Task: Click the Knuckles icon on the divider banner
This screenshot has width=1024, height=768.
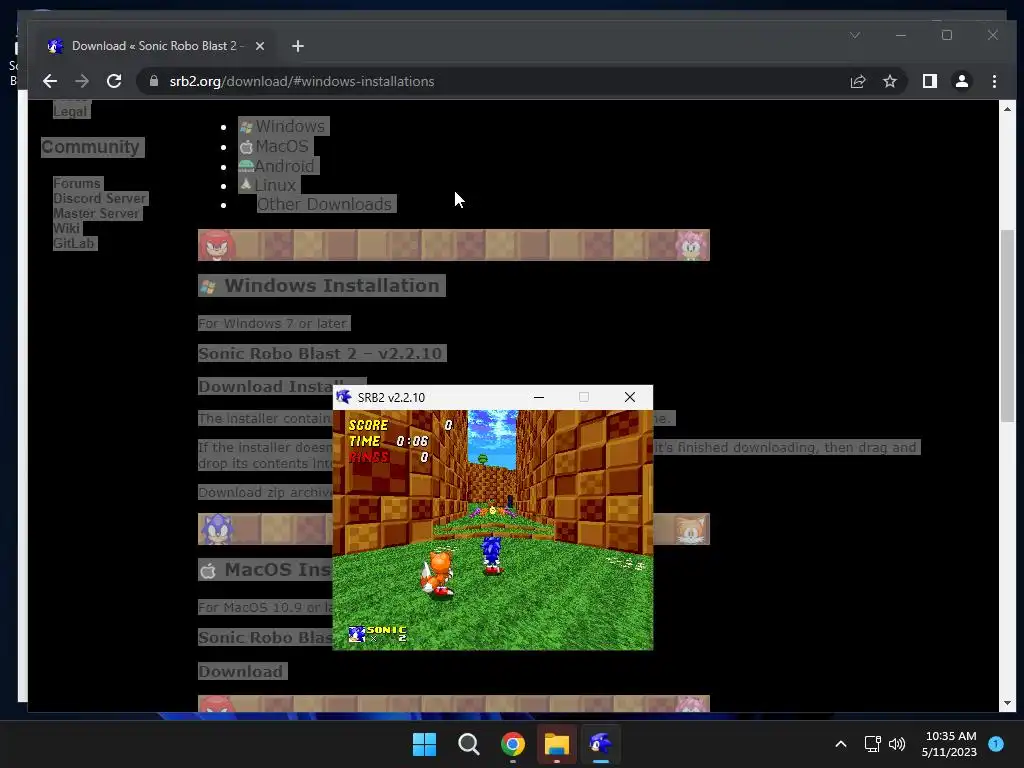Action: [217, 245]
